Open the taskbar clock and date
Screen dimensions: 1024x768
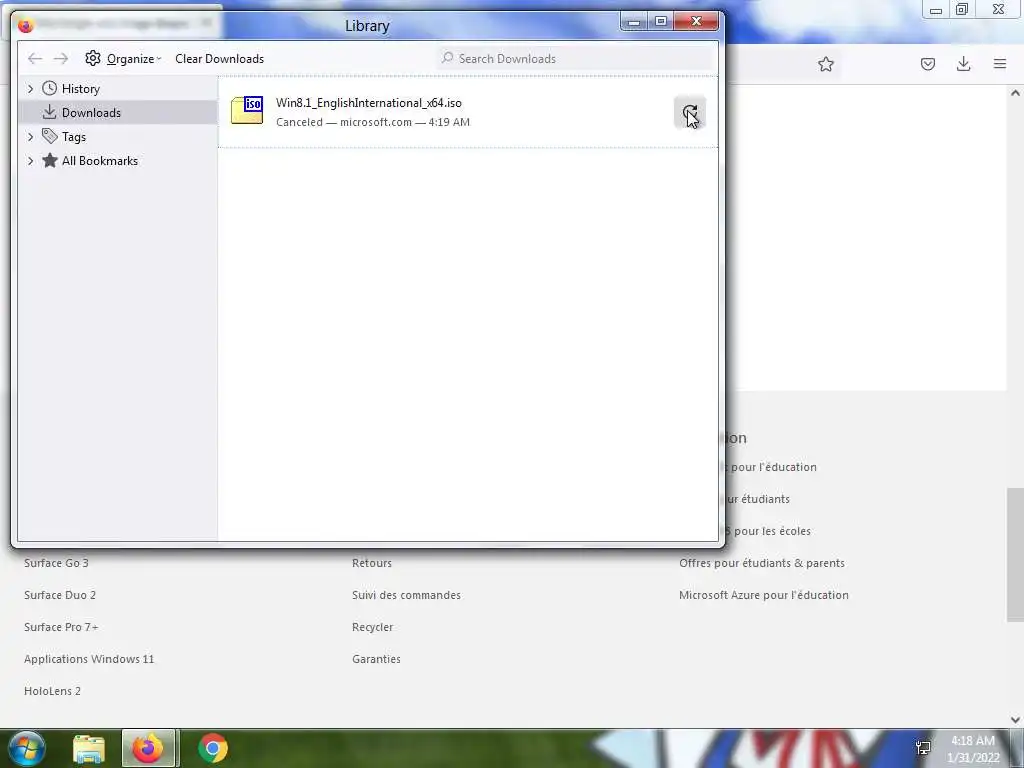pos(973,749)
